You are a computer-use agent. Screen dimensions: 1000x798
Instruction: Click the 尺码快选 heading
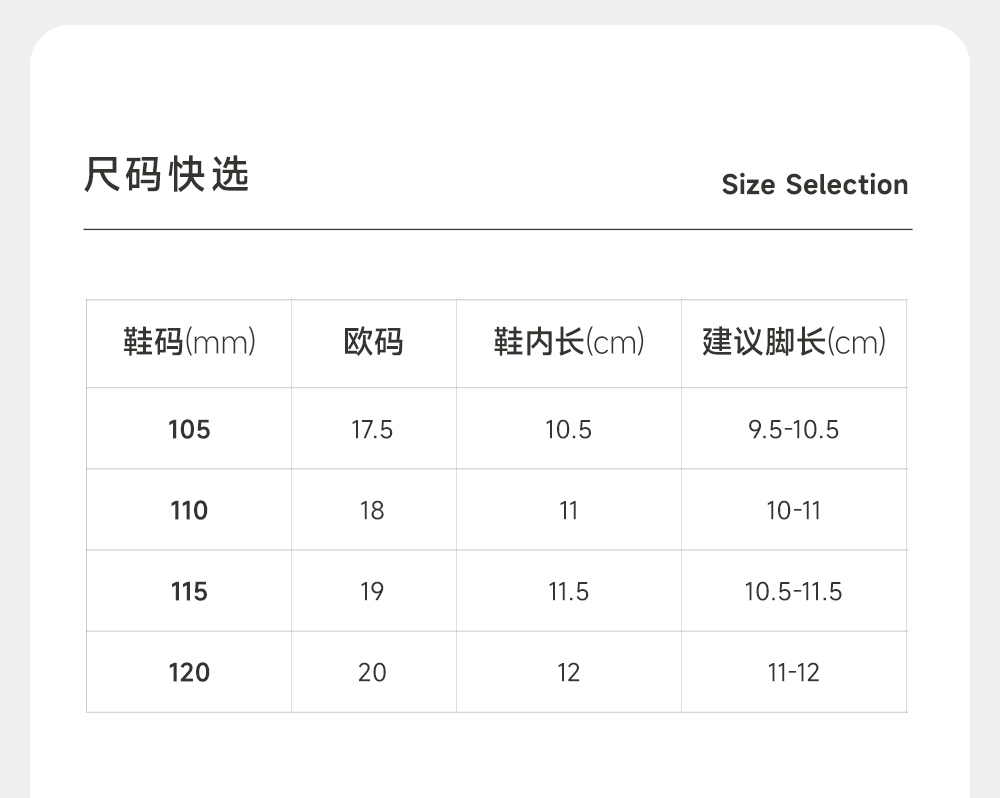167,175
